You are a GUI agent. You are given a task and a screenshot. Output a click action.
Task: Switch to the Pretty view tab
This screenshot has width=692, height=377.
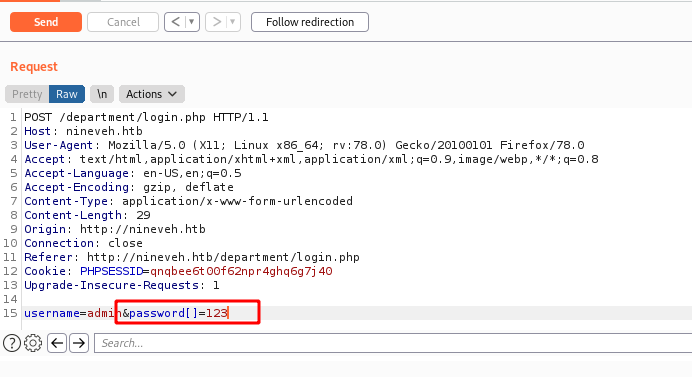coord(27,94)
